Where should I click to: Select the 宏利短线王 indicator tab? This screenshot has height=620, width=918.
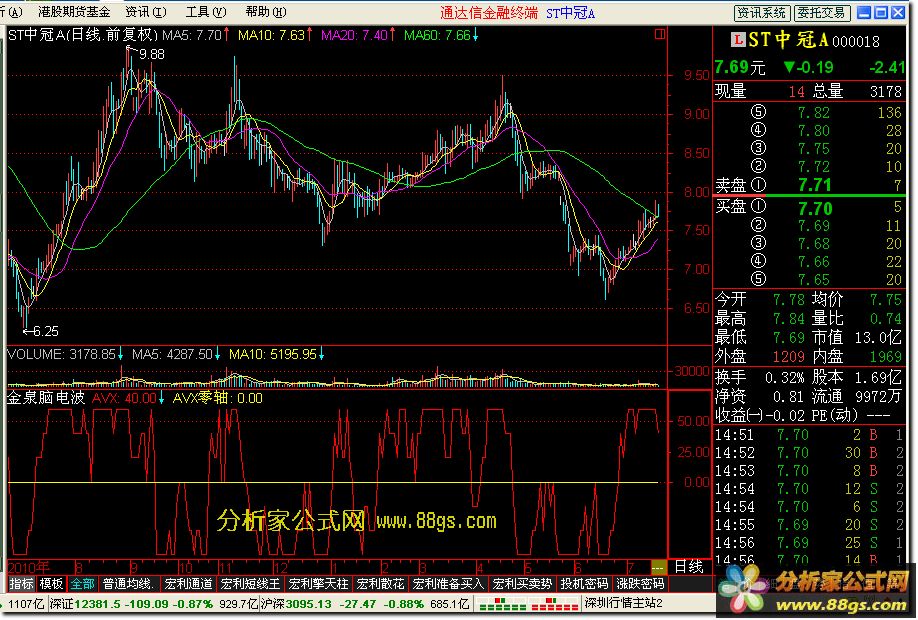point(251,584)
